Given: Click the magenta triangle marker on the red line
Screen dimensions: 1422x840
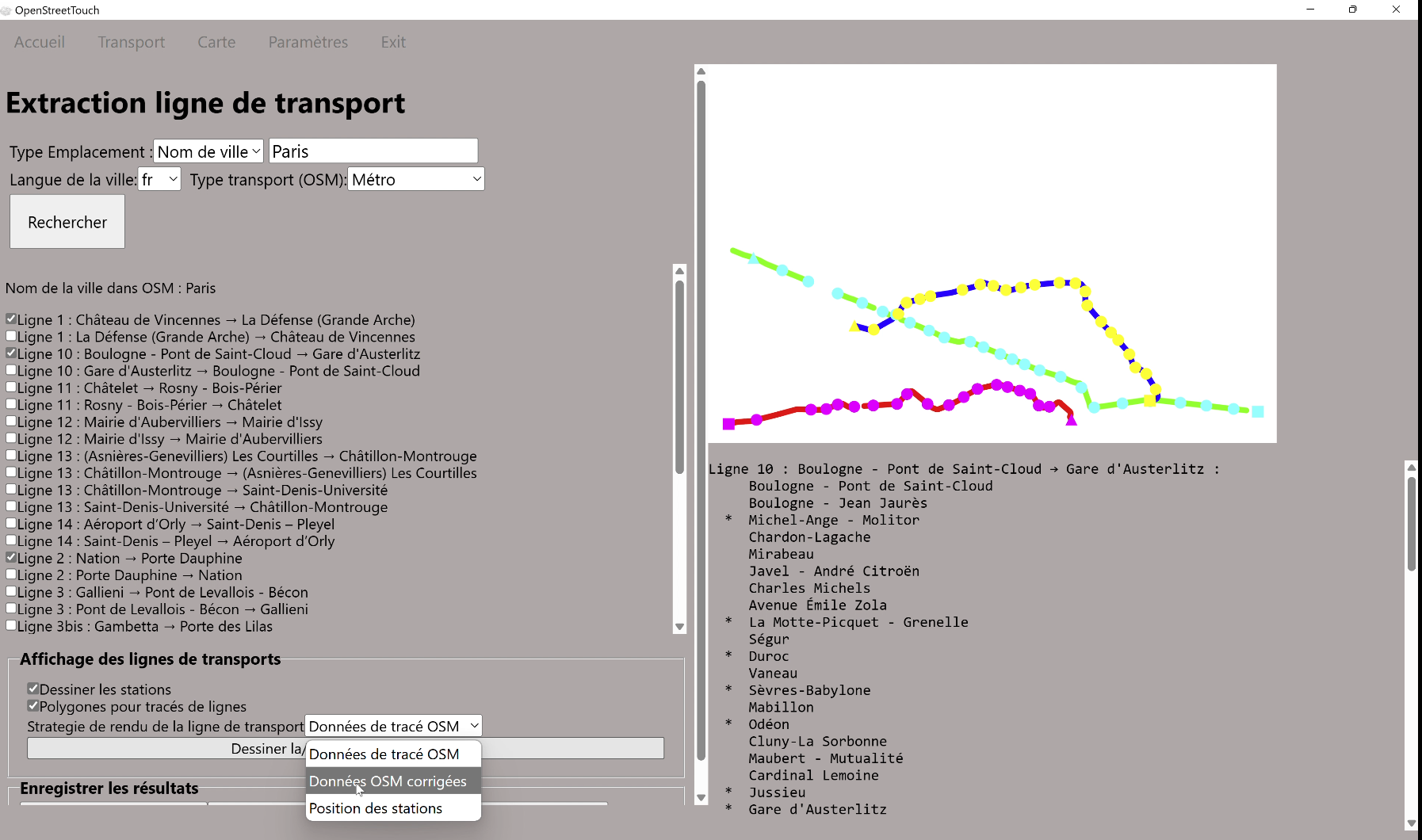Looking at the screenshot, I should (1072, 421).
